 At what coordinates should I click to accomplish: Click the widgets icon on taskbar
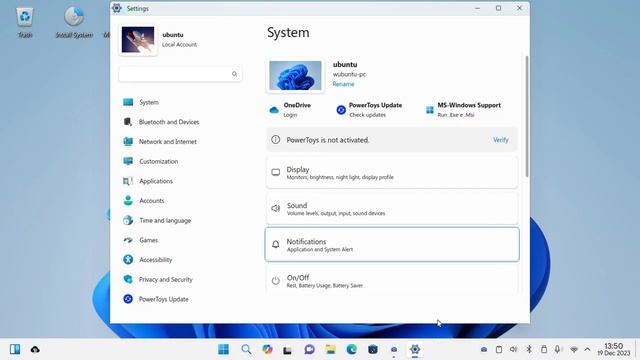pos(15,349)
